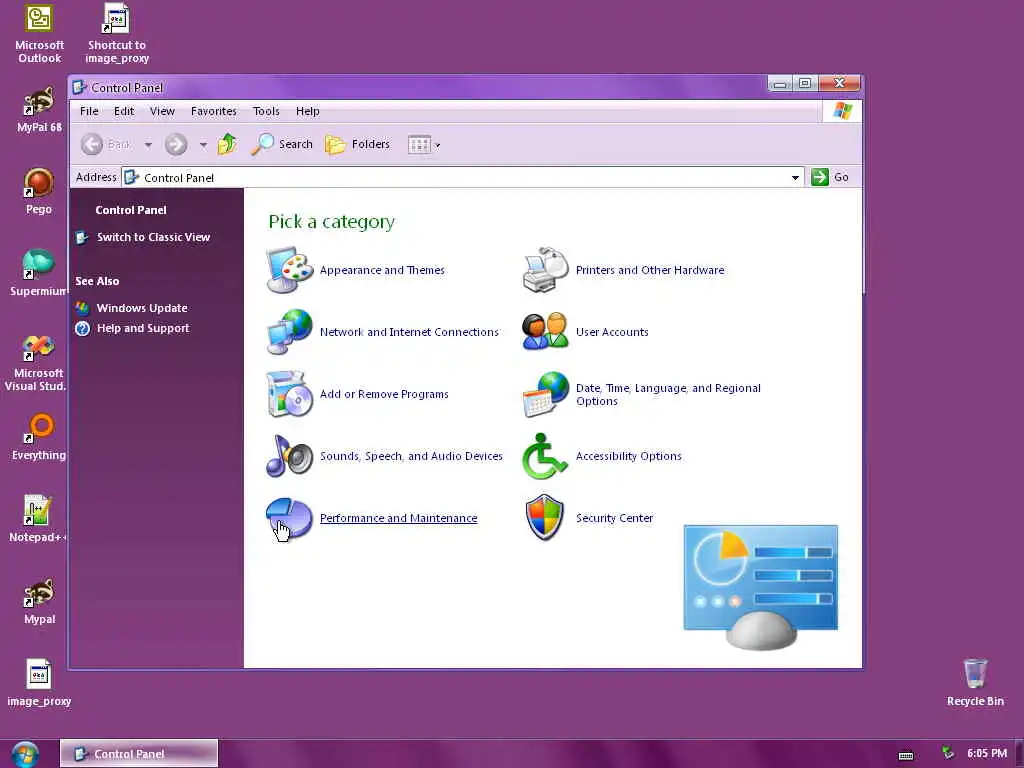Open the Favorites menu
The image size is (1024, 768).
[214, 111]
